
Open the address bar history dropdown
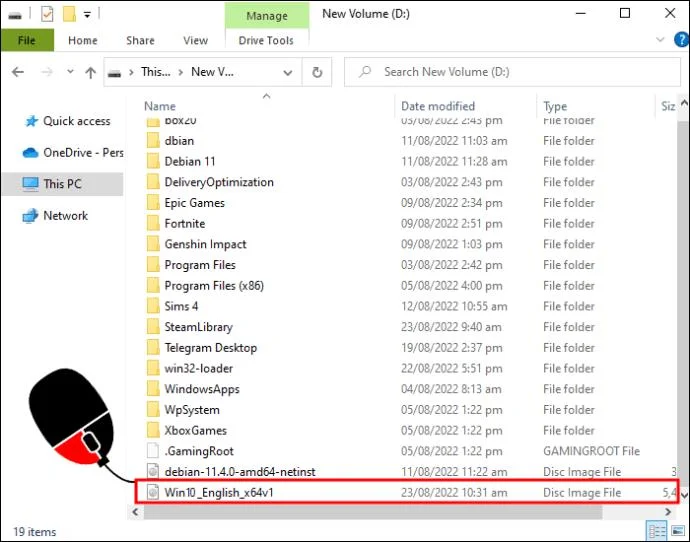(288, 72)
